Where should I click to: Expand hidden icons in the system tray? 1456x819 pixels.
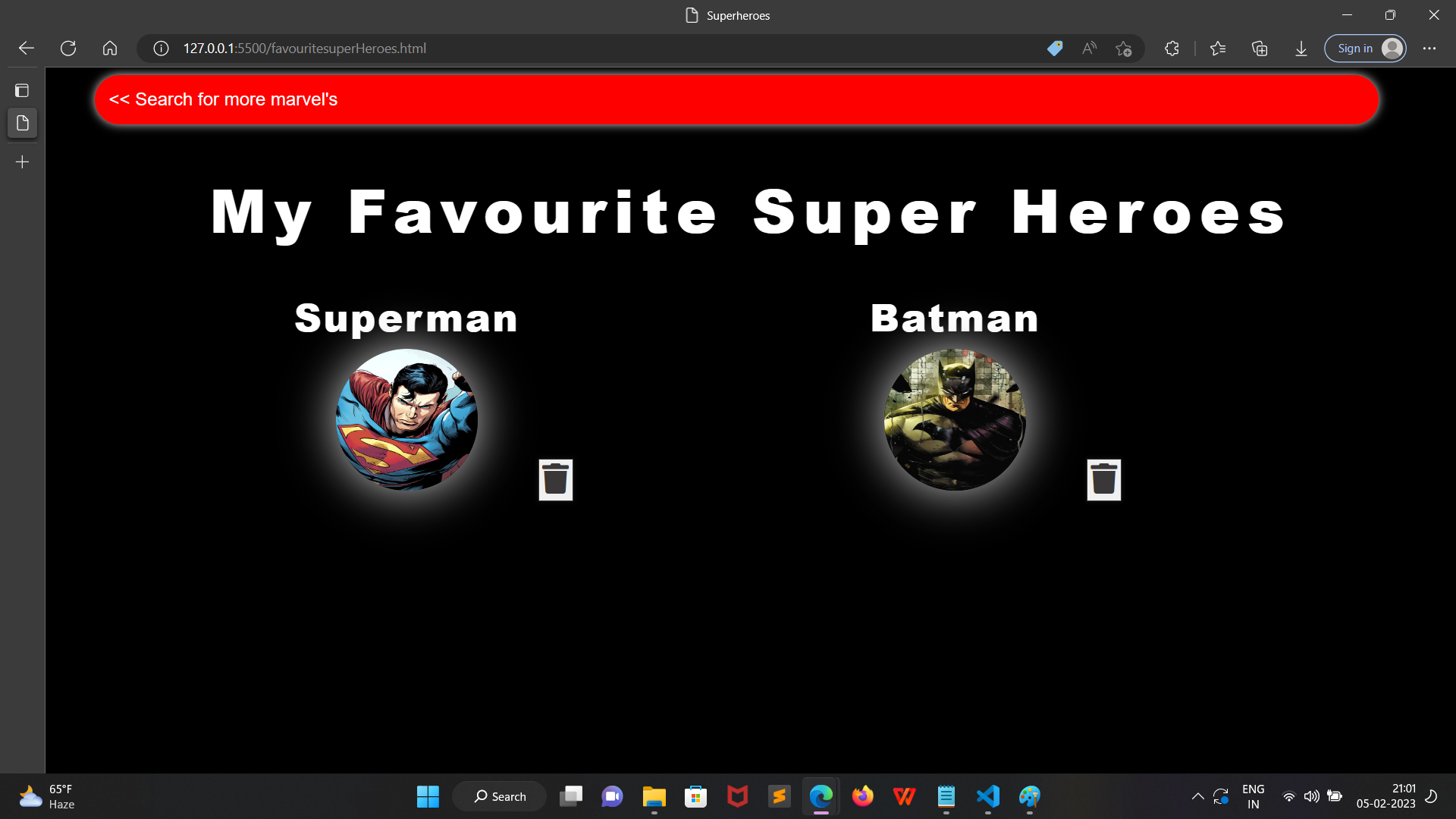(x=1198, y=796)
